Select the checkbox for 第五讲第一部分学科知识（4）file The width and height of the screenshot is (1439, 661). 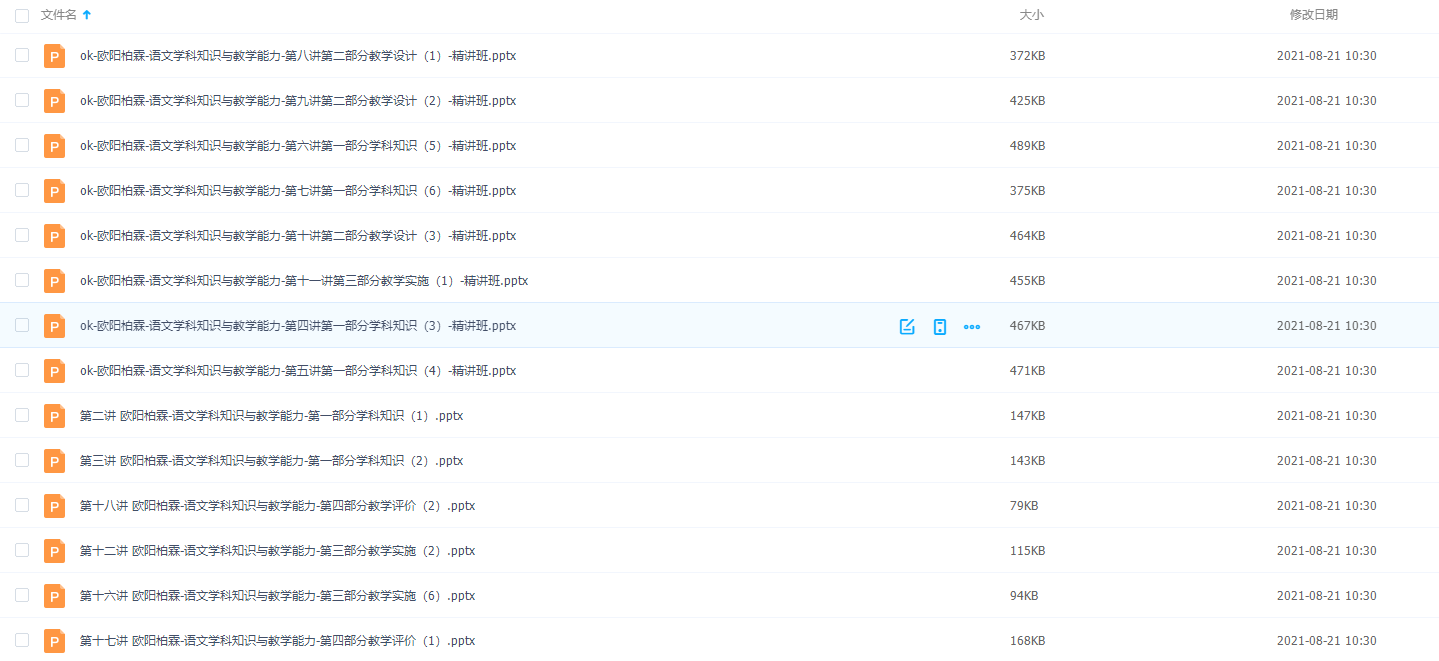(x=22, y=371)
